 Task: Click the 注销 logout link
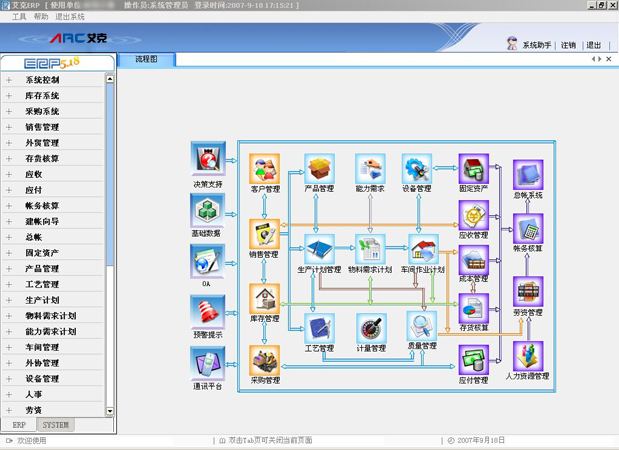(x=568, y=45)
